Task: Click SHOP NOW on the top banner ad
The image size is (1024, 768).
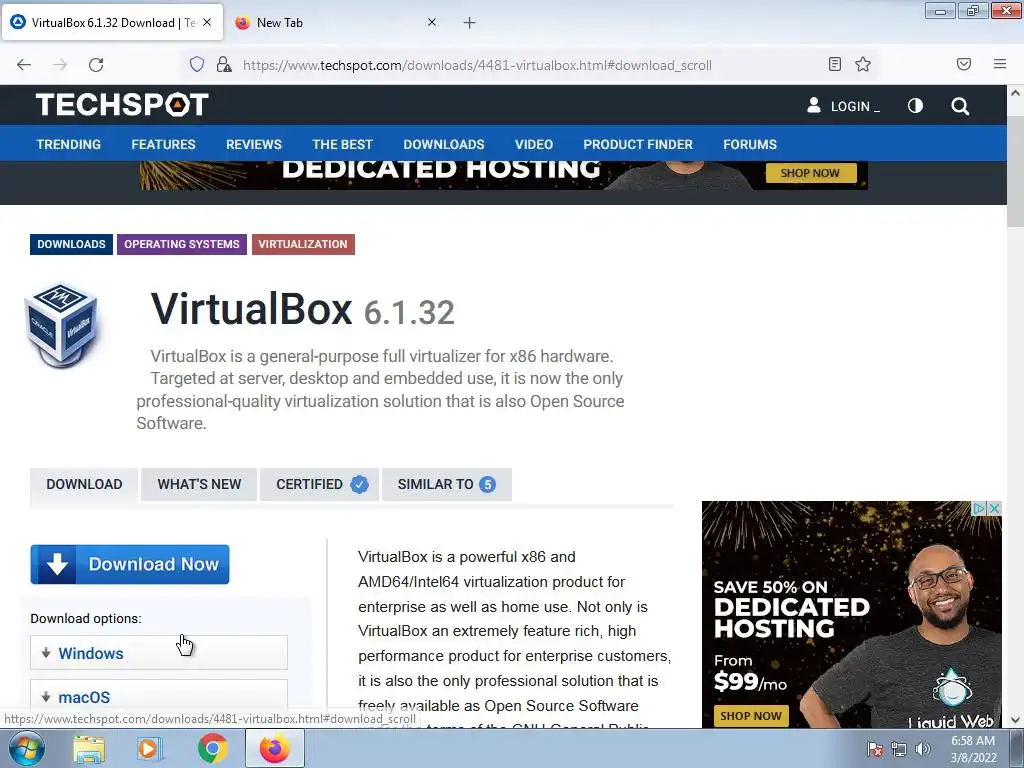Action: click(x=810, y=173)
